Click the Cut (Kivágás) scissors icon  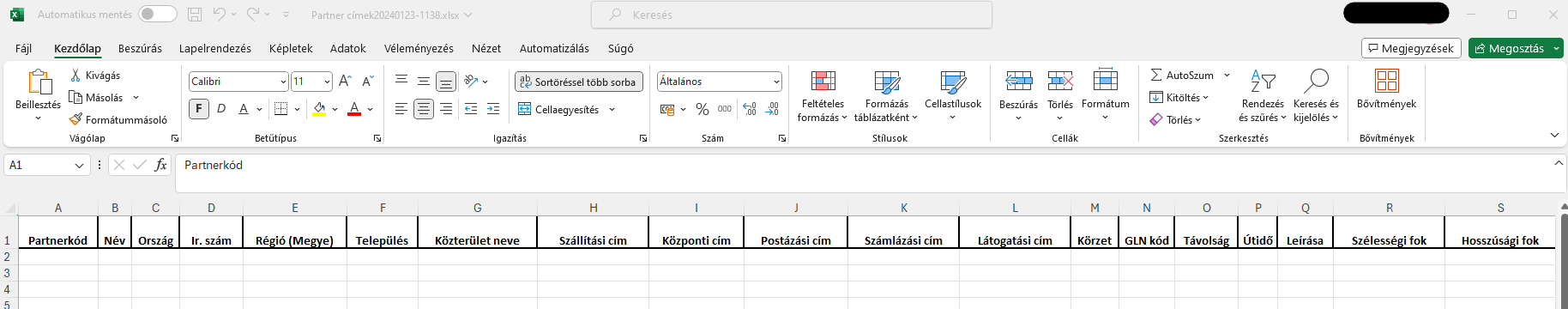(75, 76)
